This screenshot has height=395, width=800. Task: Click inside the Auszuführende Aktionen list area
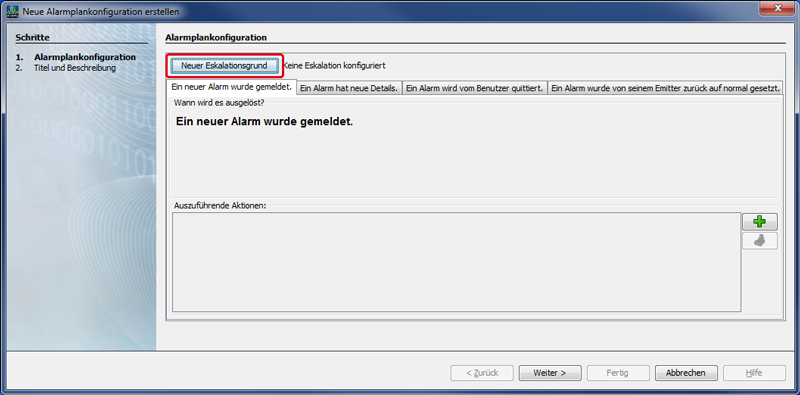456,262
